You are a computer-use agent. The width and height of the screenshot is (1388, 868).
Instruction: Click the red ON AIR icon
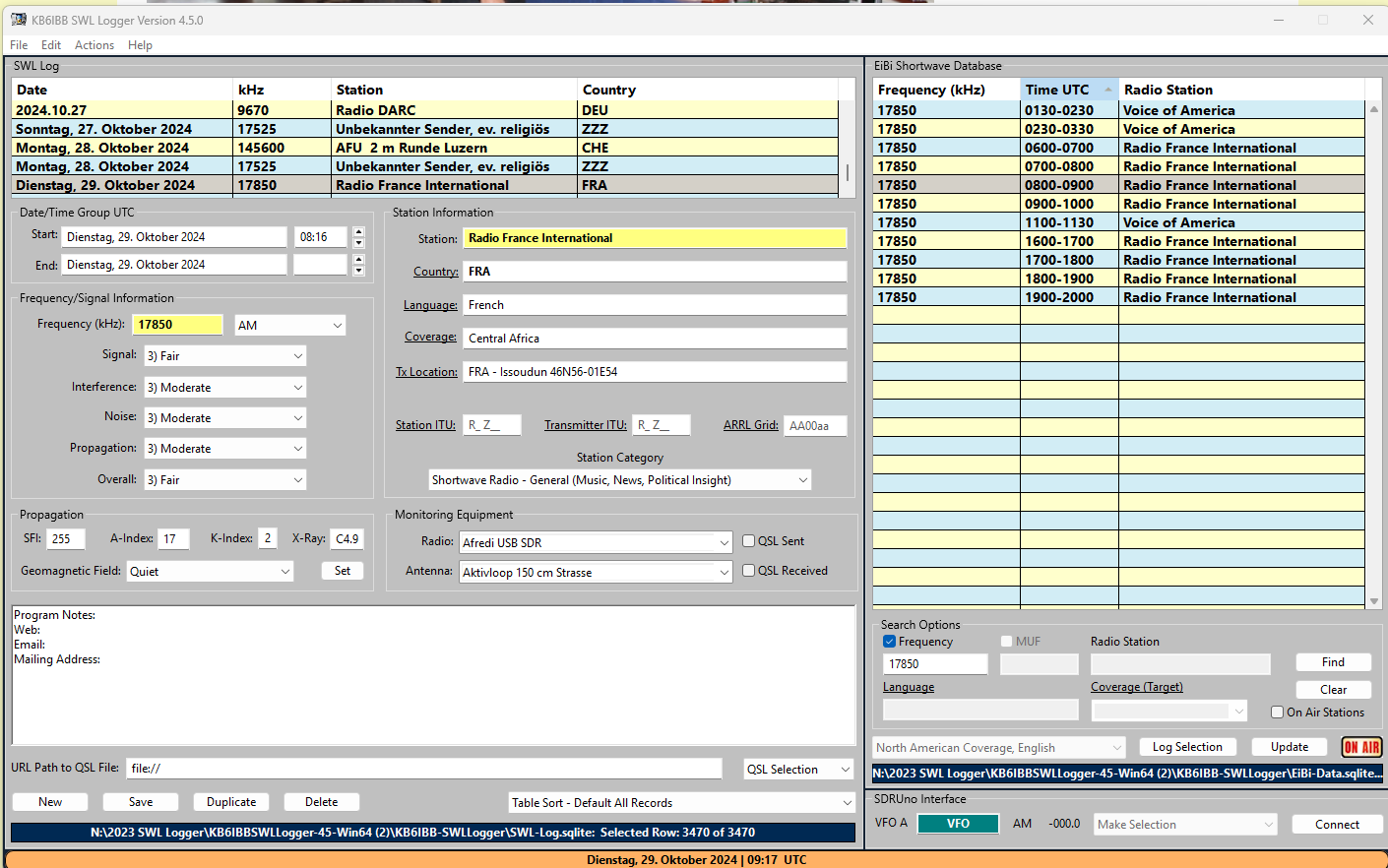1361,747
